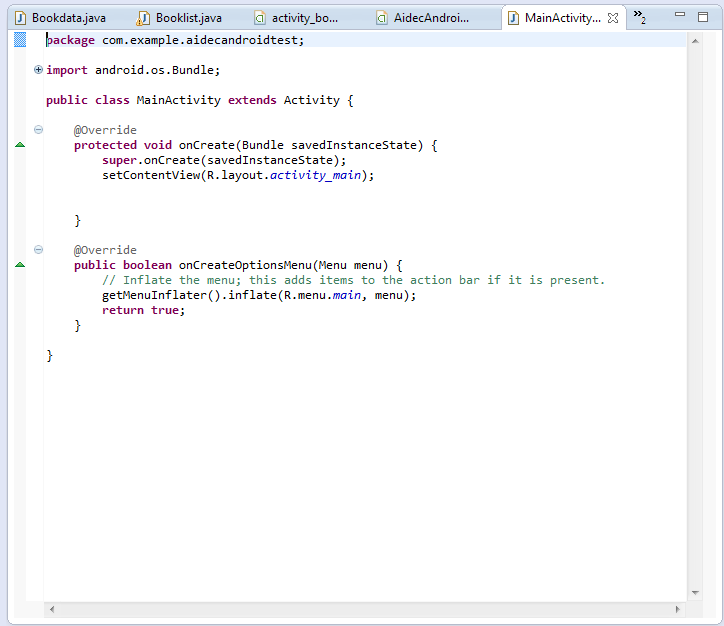Click savedInstanceState parameter in onCreate signature

point(354,145)
